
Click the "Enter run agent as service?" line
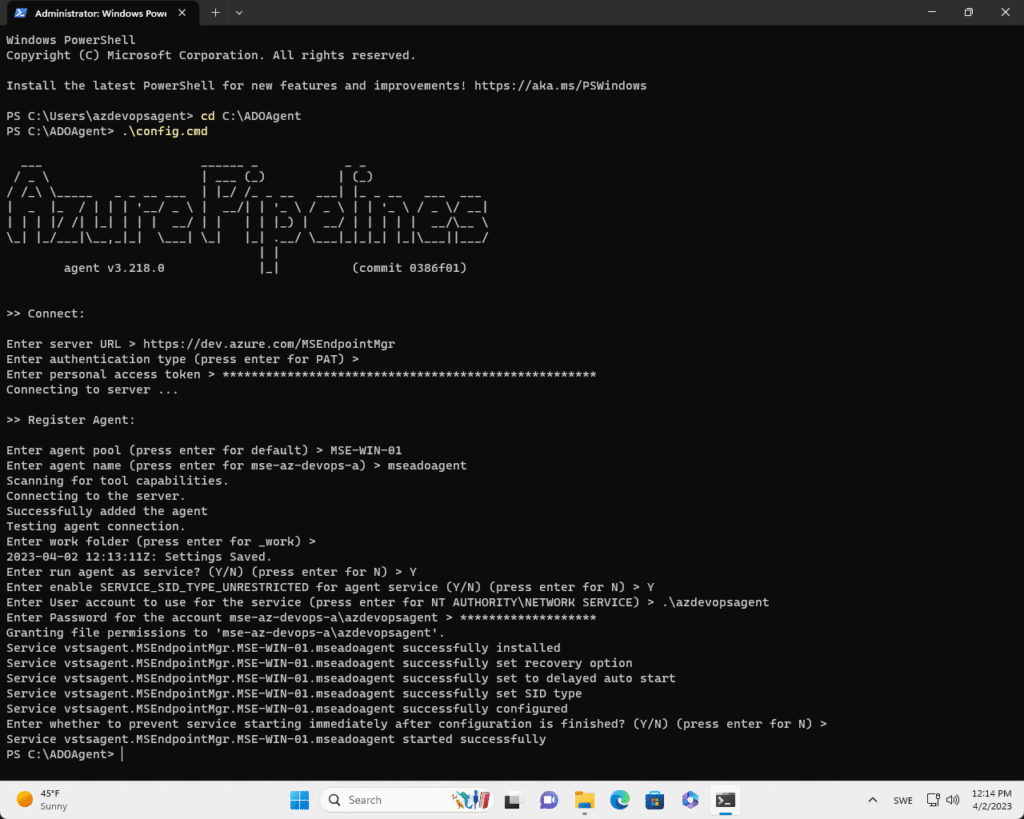pos(211,571)
